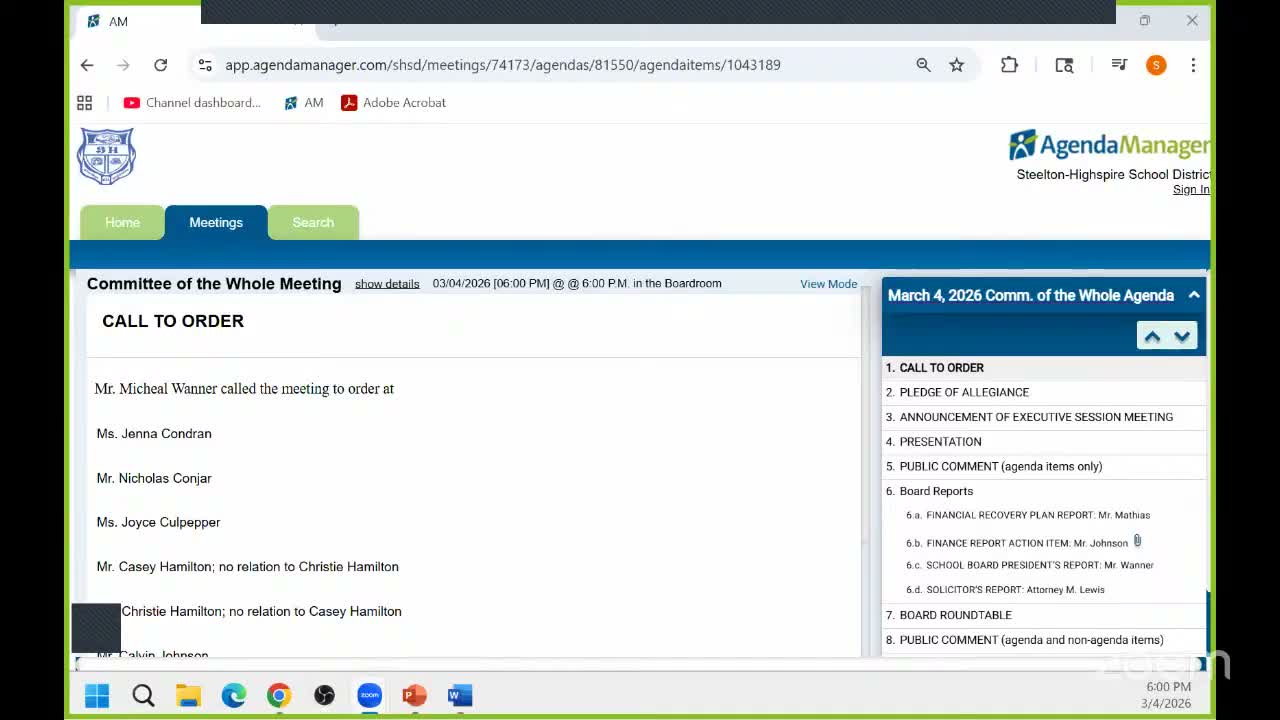
Task: Open the Windows Start menu
Action: coord(97,696)
